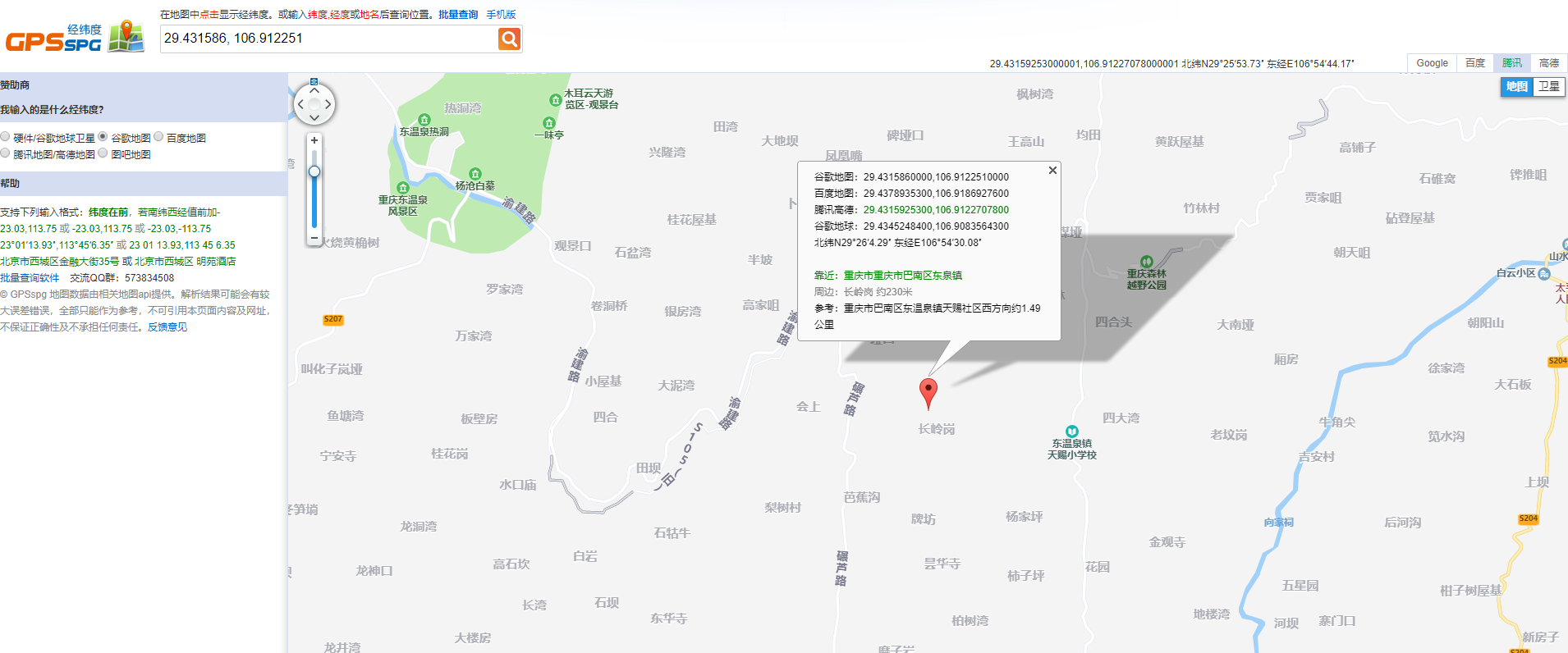Click the 天赐小学校 school icon
This screenshot has width=1568, height=653.
point(1071,432)
